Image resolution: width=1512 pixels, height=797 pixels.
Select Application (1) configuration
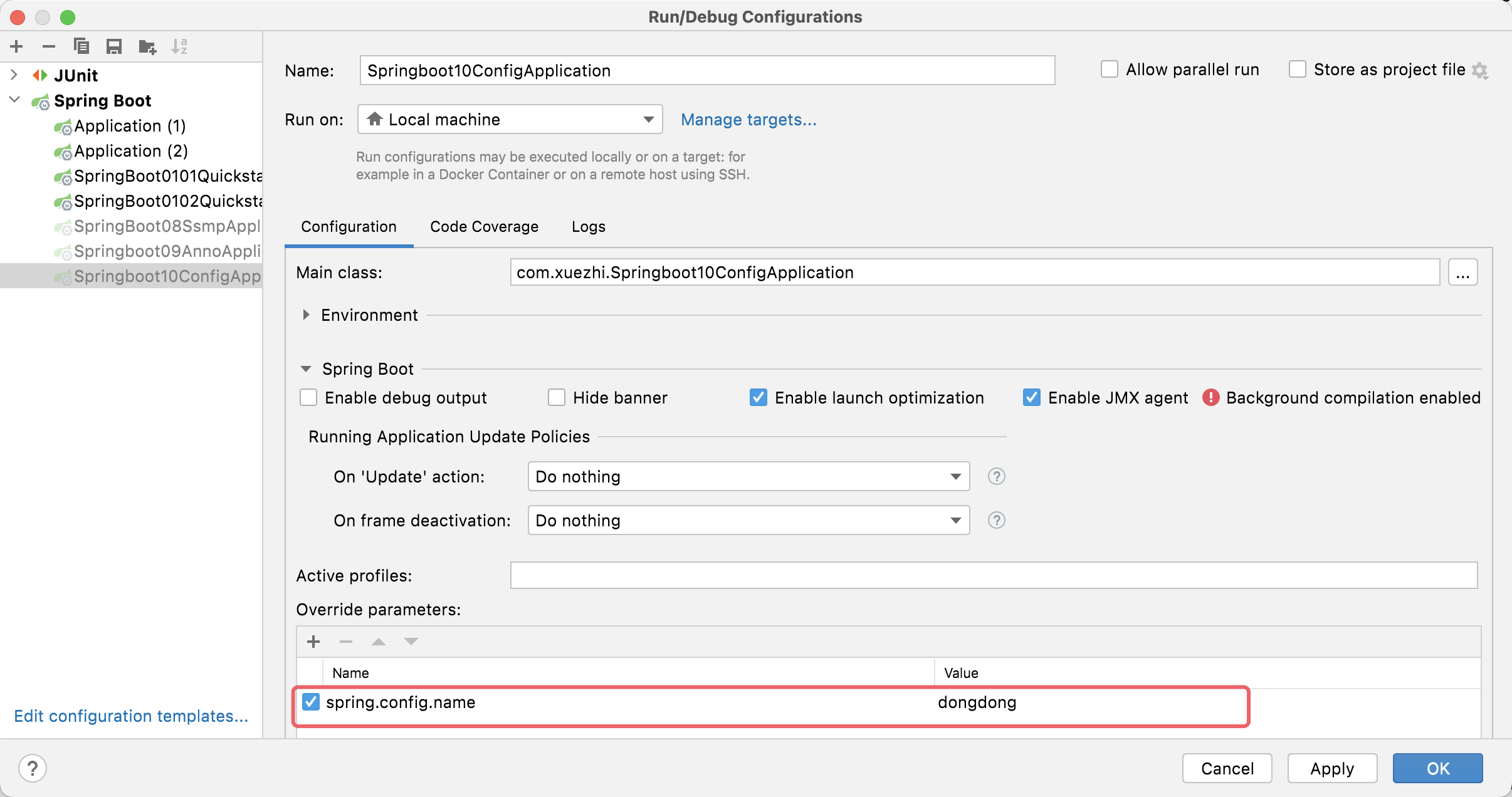(132, 126)
